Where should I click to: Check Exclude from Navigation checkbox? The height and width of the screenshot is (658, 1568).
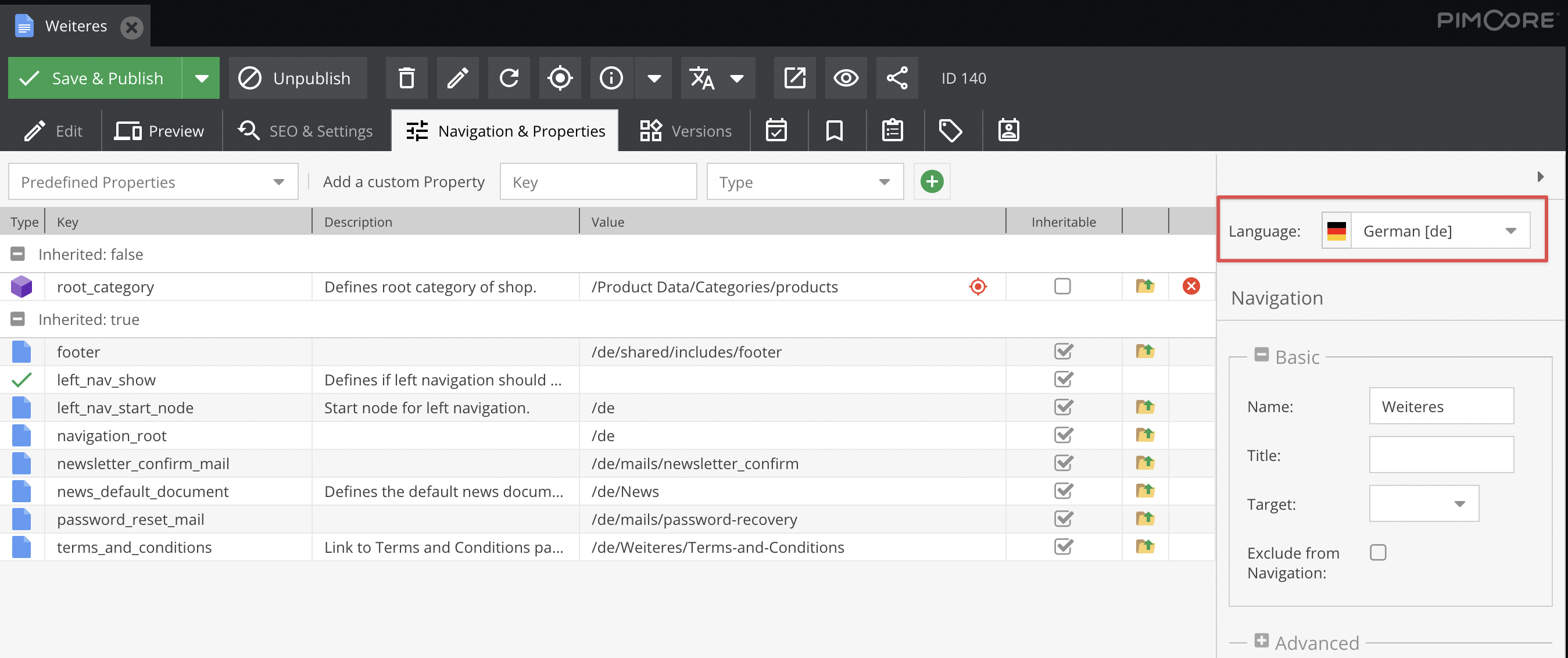point(1377,552)
